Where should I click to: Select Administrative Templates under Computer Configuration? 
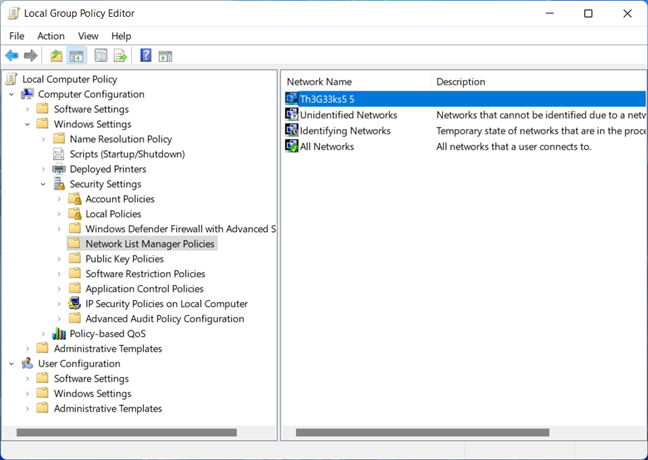pos(108,348)
